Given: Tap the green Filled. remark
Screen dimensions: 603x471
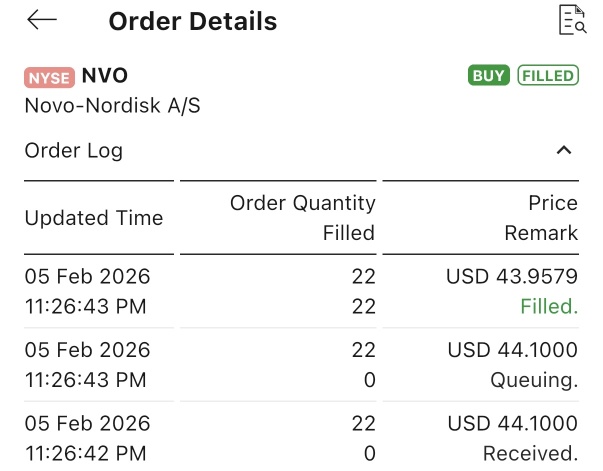Looking at the screenshot, I should pos(549,306).
